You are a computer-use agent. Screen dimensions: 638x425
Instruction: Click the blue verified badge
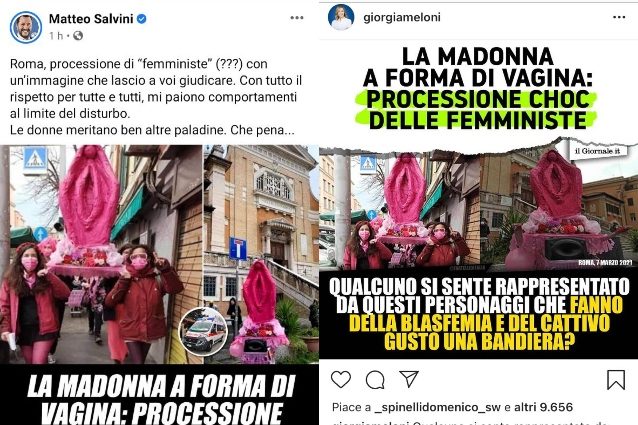[x=141, y=19]
